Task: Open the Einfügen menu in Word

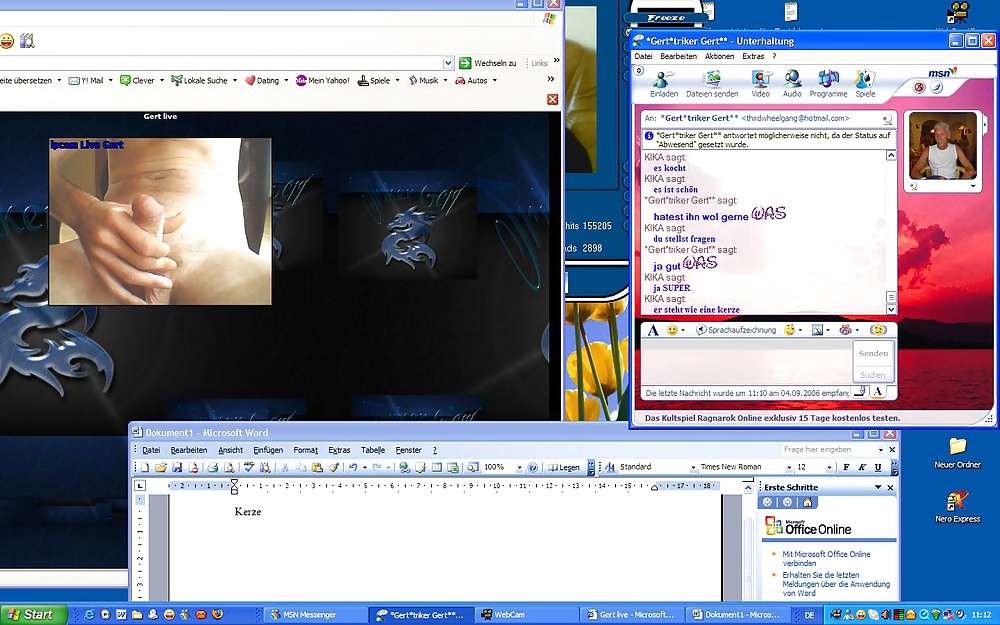Action: [x=267, y=450]
